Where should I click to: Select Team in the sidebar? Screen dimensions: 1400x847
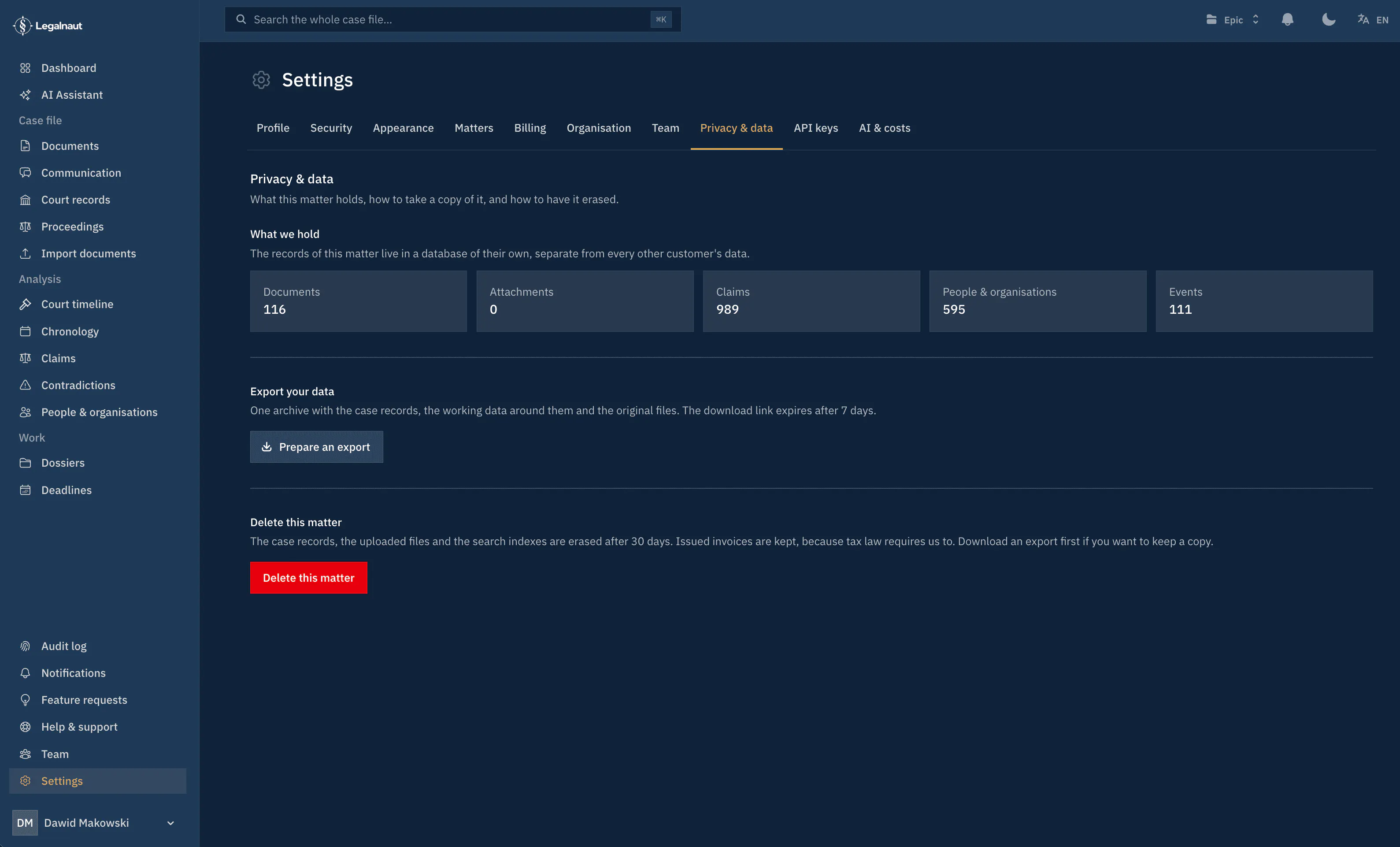[98, 754]
